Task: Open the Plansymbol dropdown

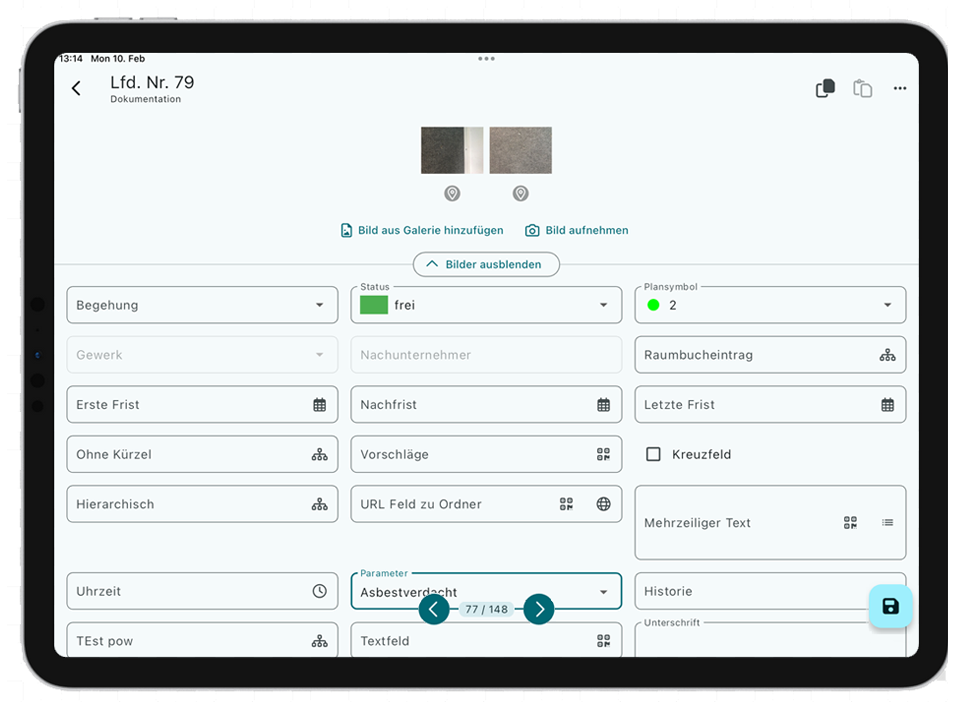Action: tap(887, 305)
